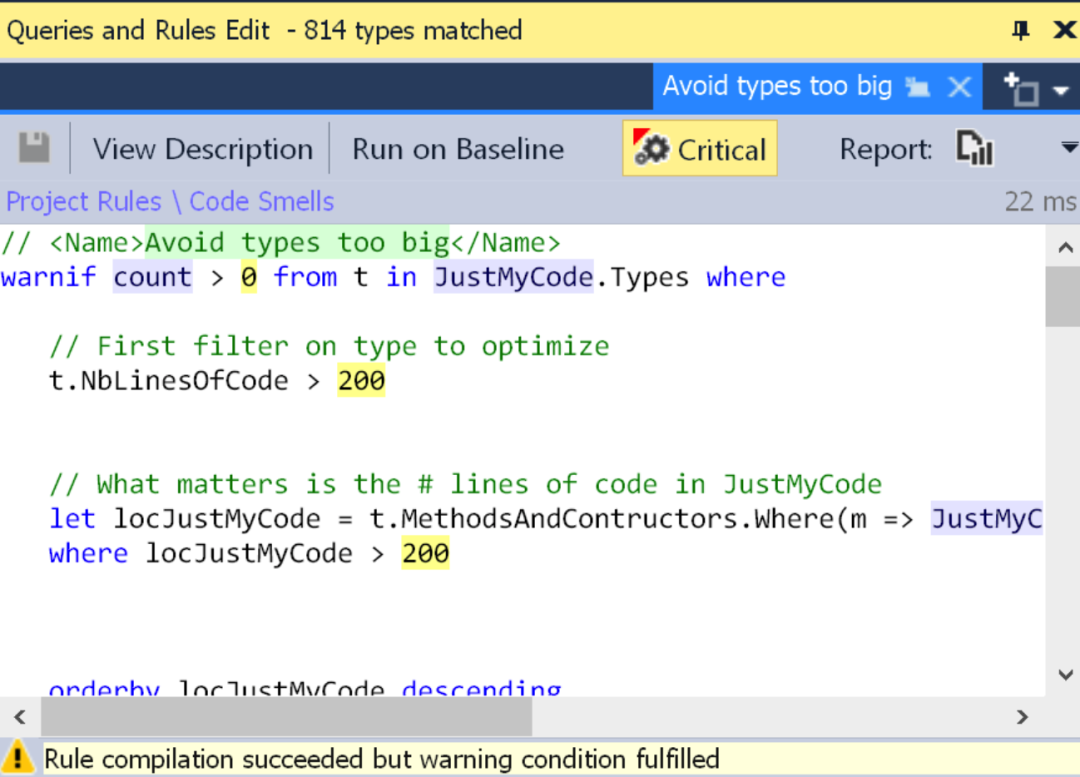Expand the toolbar overflow dropdown arrow
1080x777 pixels.
[x=1067, y=149]
